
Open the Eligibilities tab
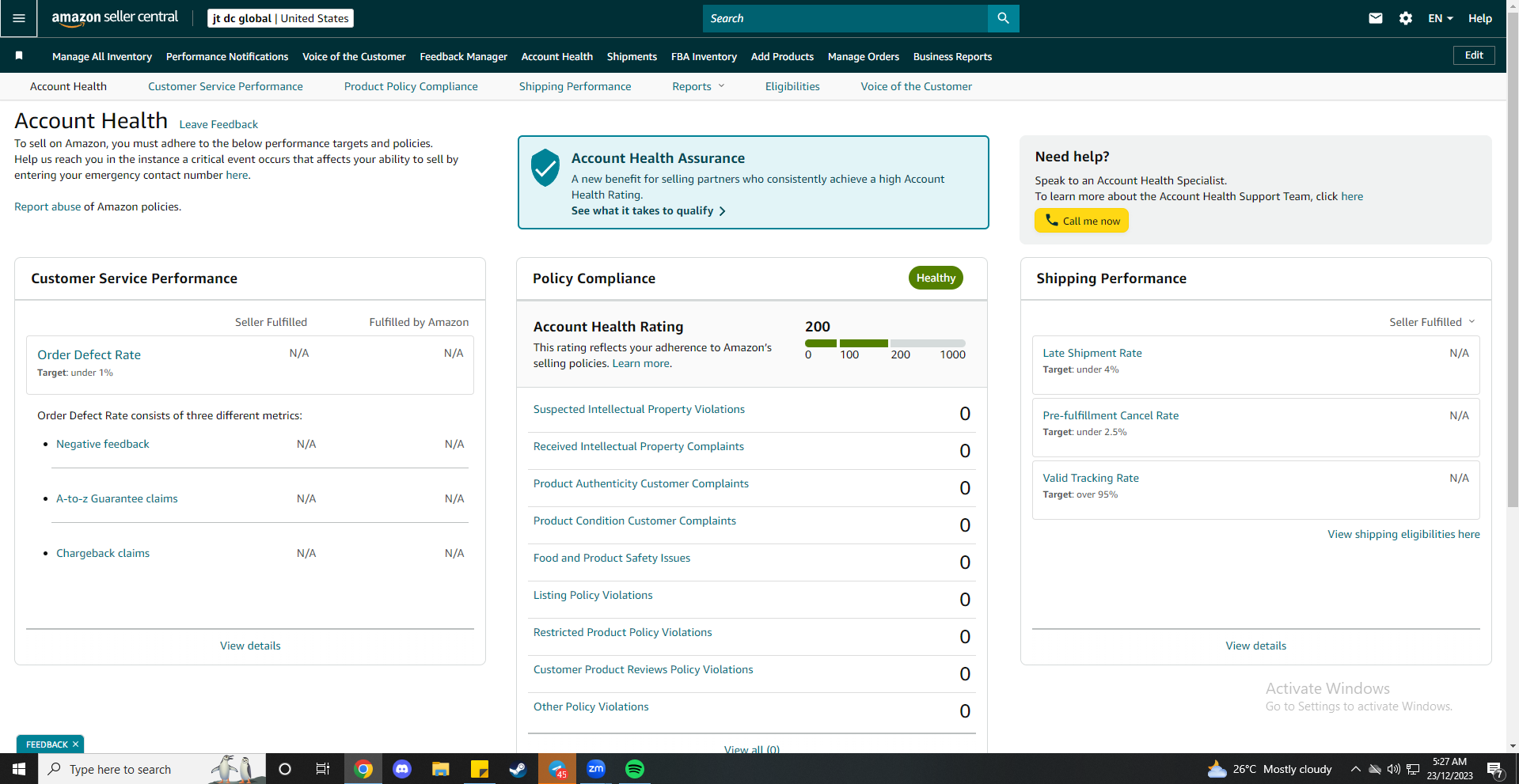pos(792,86)
